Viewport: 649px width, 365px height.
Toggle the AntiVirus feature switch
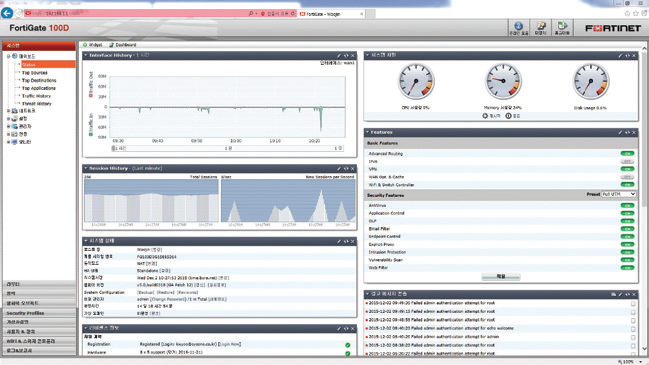click(627, 205)
